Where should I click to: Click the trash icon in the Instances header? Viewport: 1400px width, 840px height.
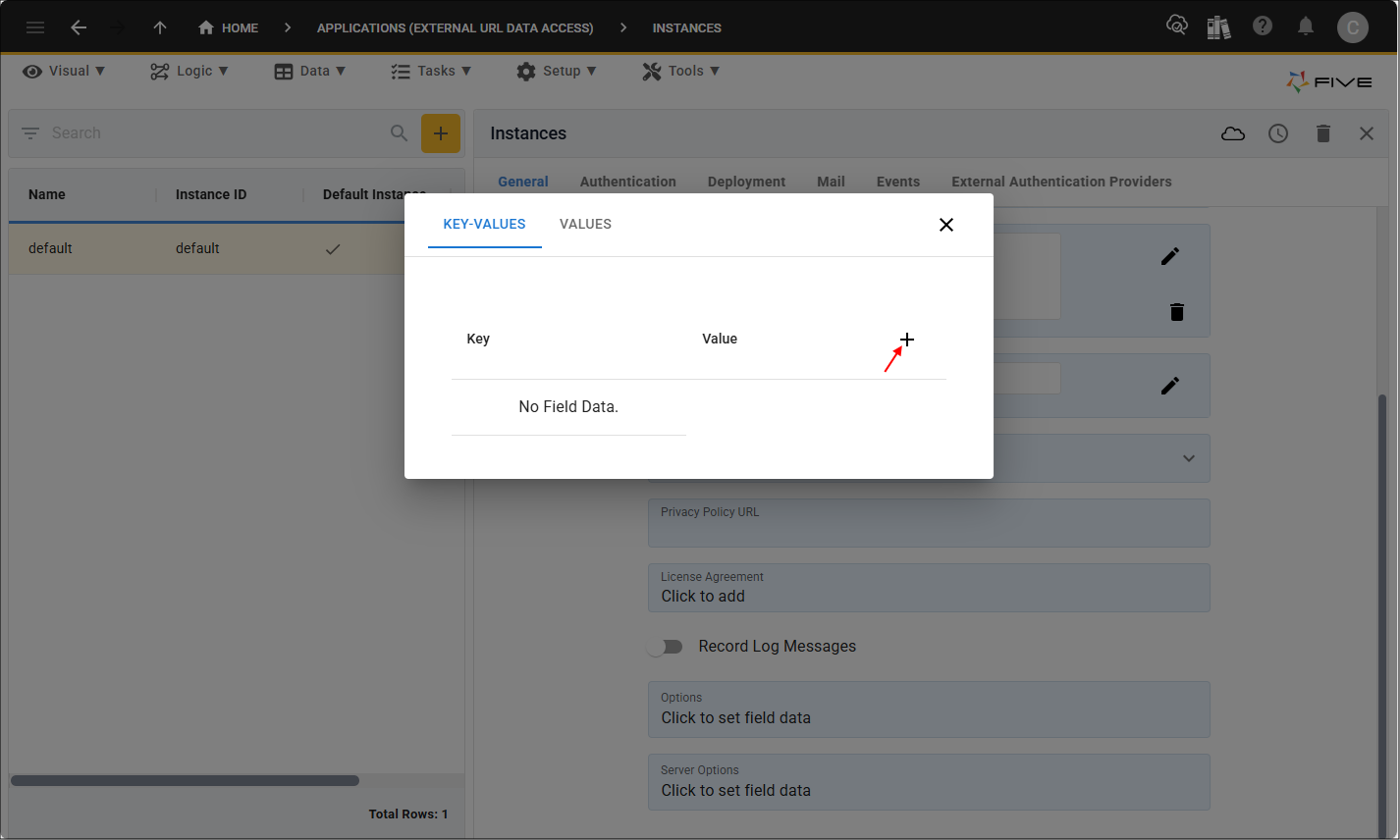click(x=1323, y=132)
